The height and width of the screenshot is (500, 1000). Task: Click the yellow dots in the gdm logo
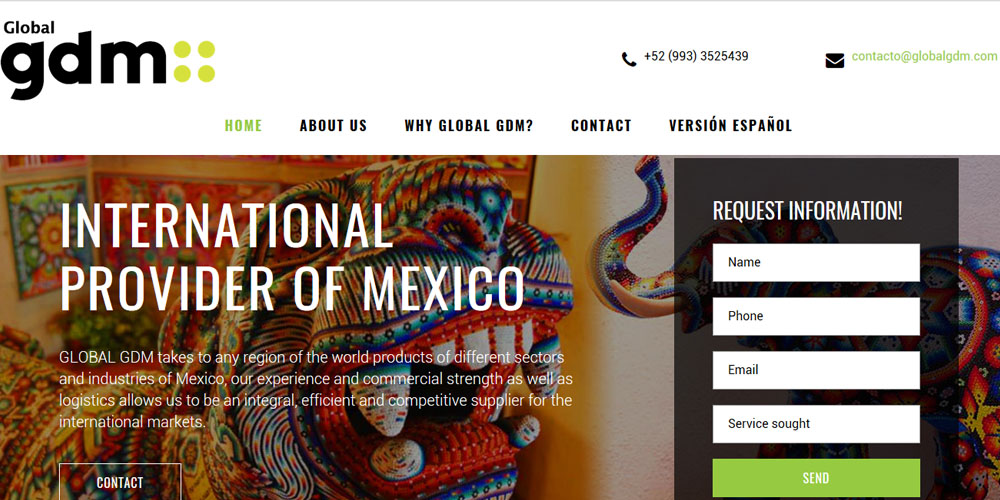[x=195, y=61]
